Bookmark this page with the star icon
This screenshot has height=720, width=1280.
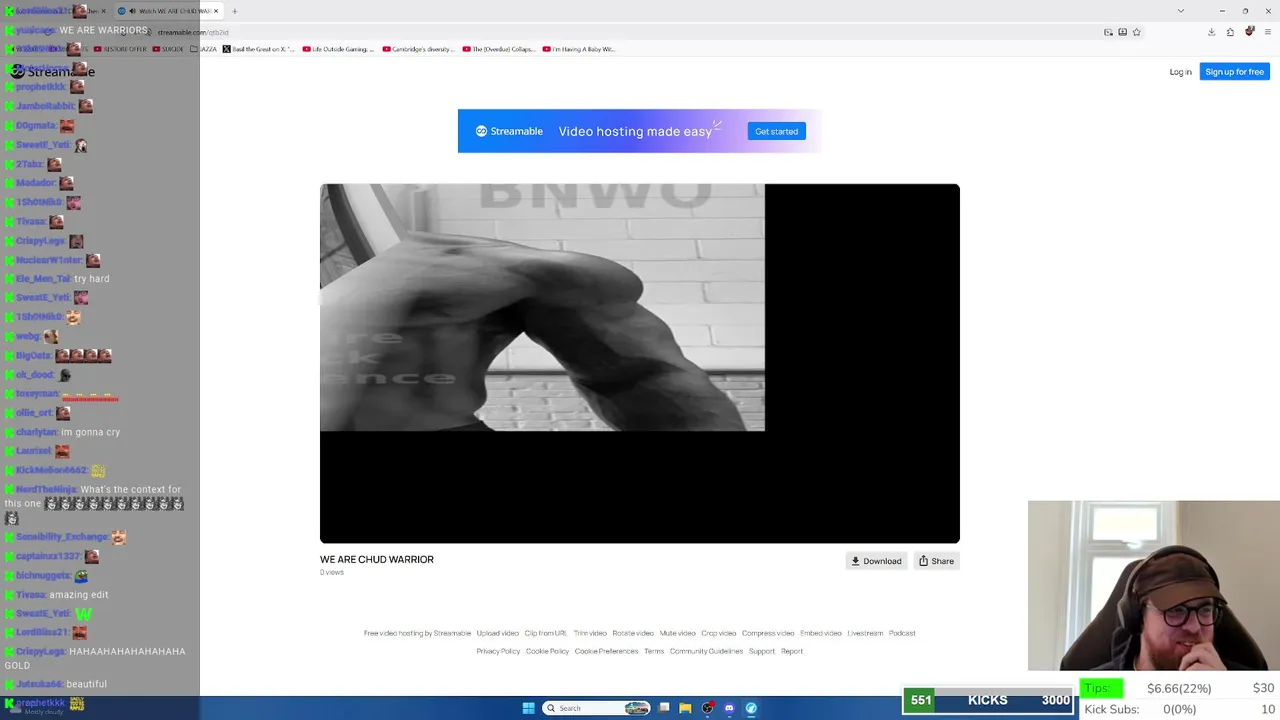point(1136,32)
